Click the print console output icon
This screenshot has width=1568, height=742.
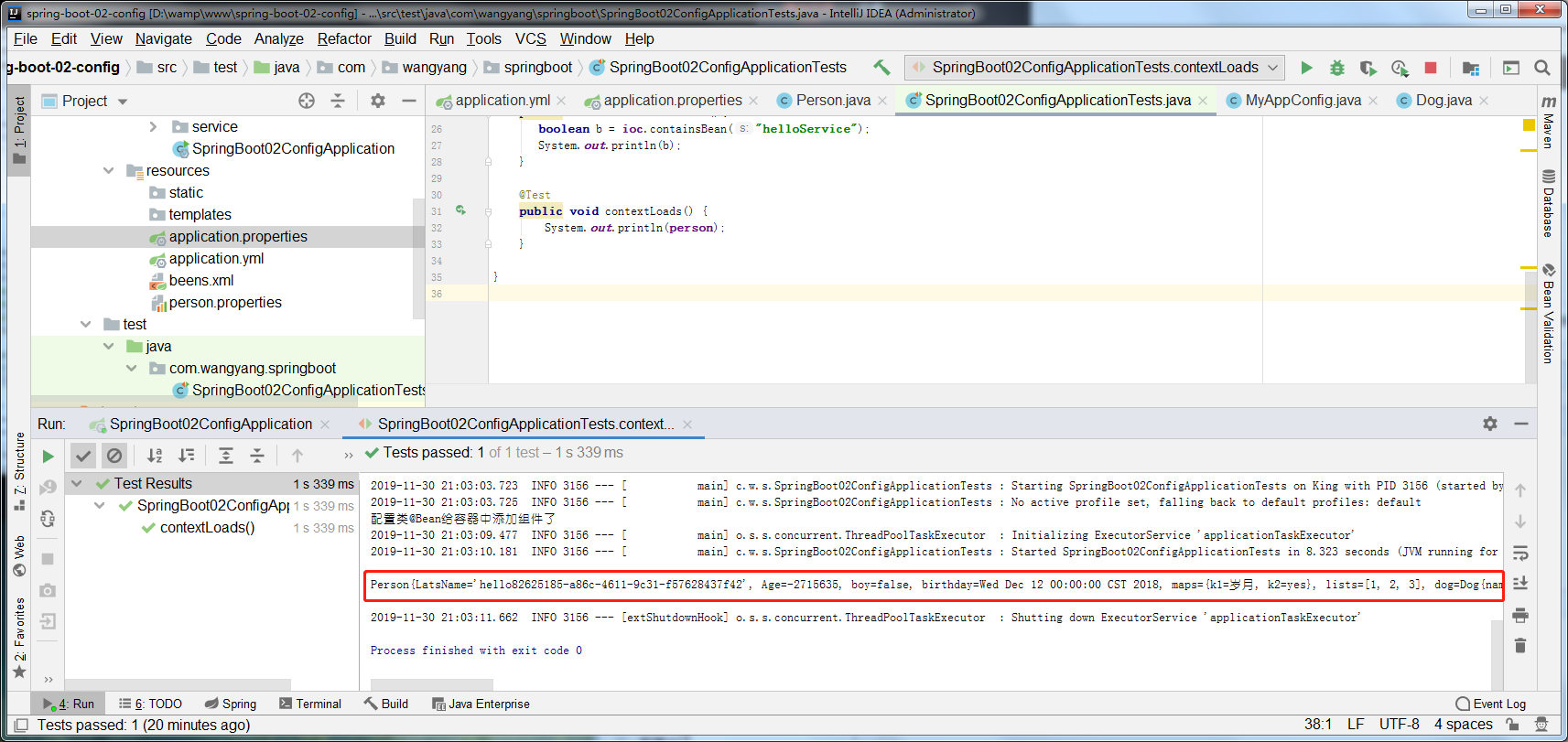point(1520,615)
